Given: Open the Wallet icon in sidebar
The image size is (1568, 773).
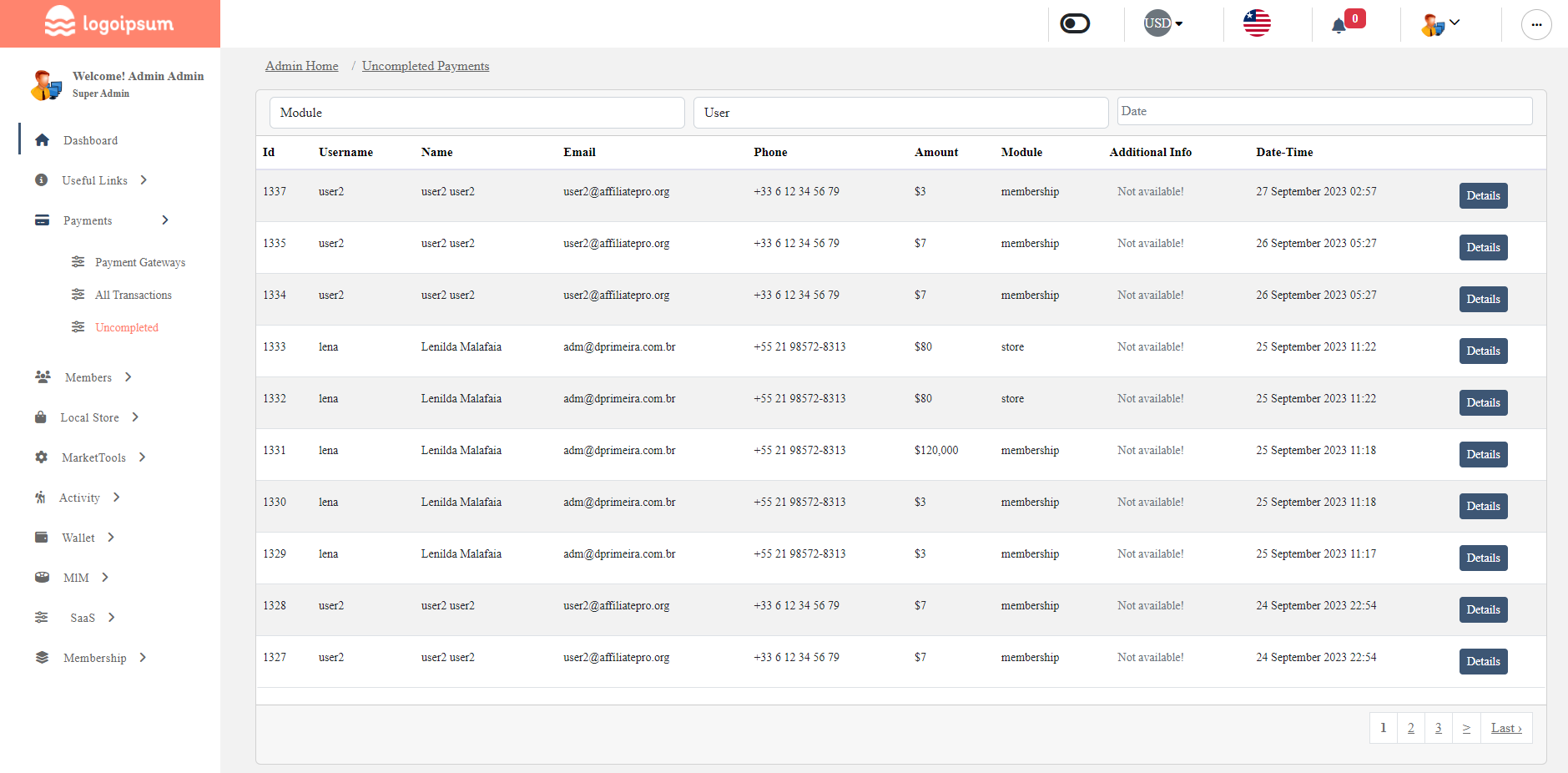Looking at the screenshot, I should (41, 537).
